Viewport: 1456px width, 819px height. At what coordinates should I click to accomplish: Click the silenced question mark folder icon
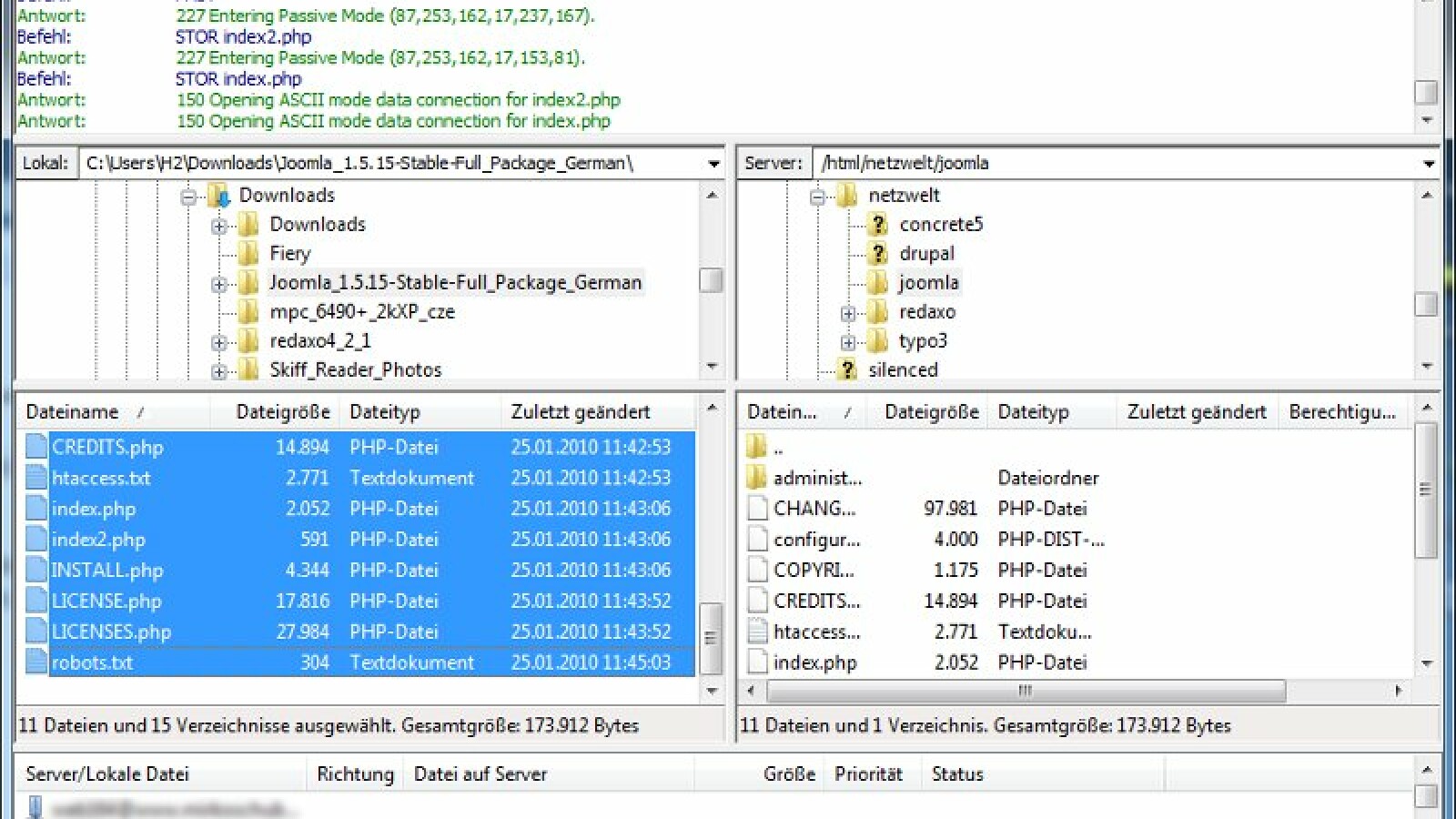[849, 369]
